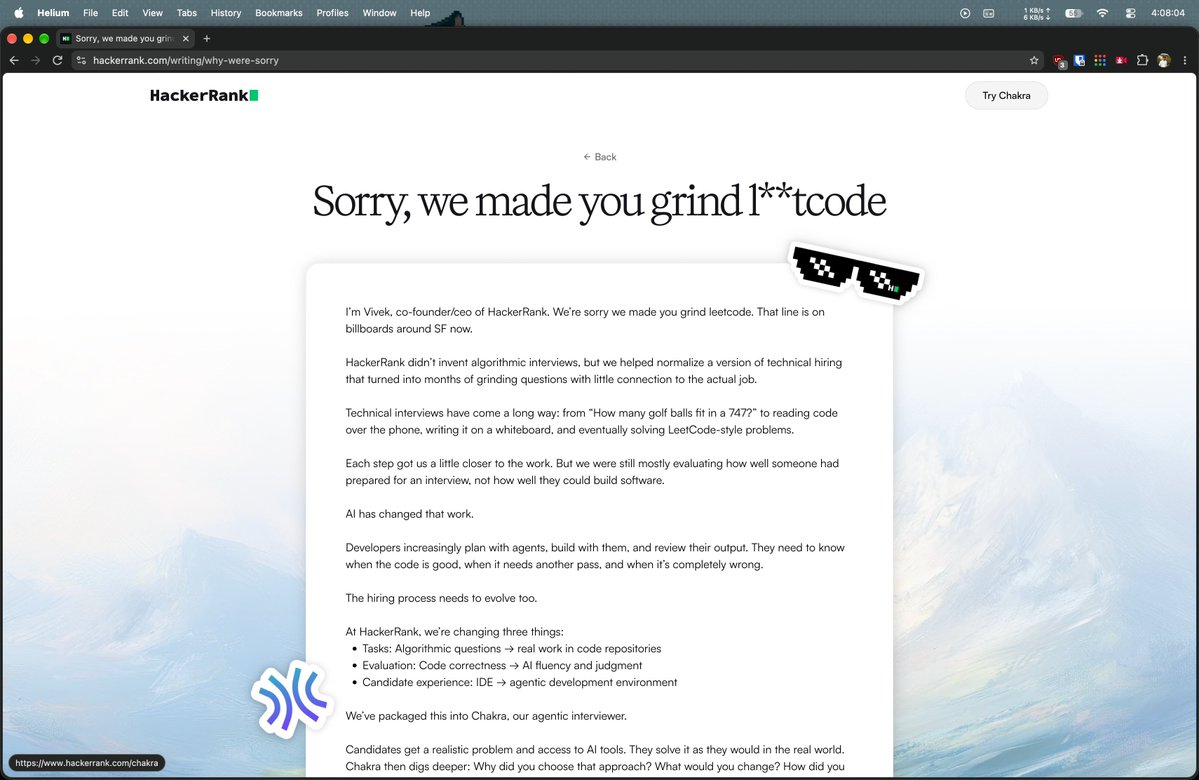Open the History menu
Viewport: 1199px width, 780px height.
tap(226, 13)
